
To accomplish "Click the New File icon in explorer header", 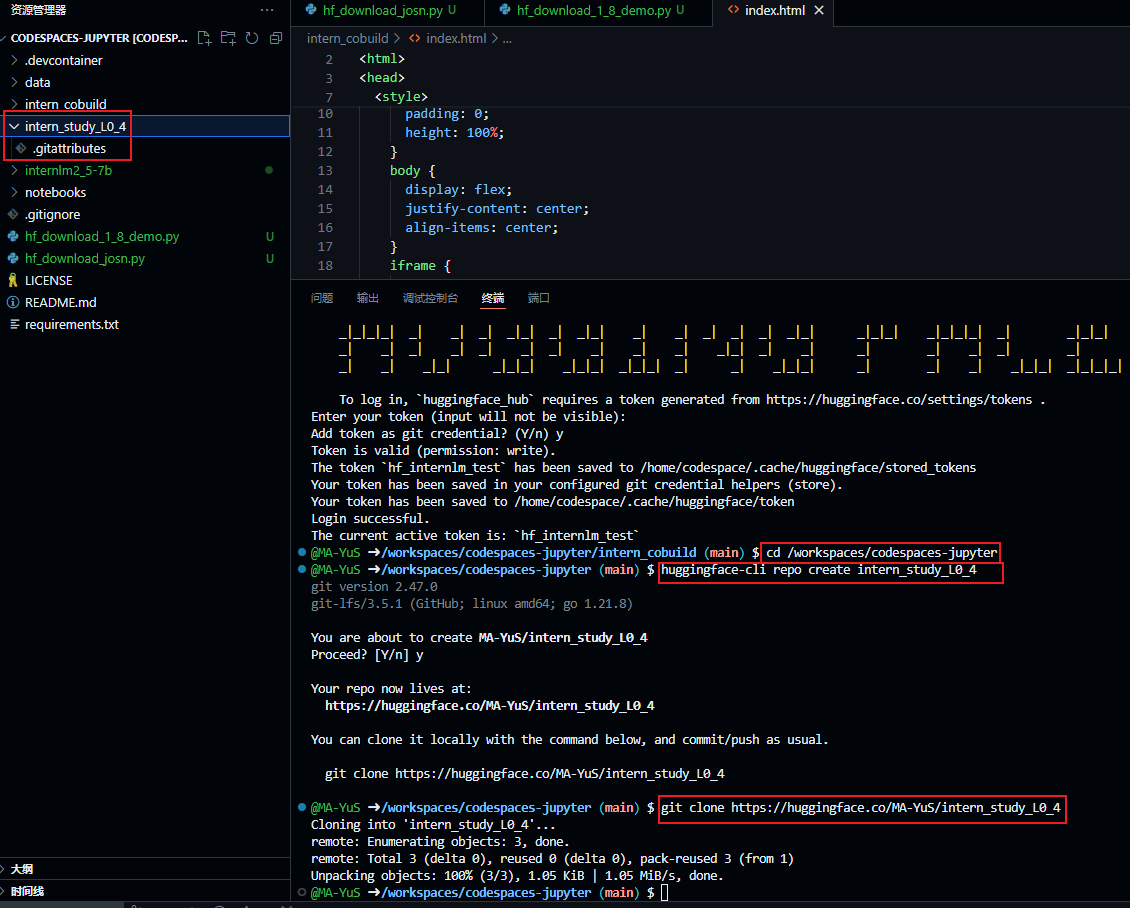I will coord(205,38).
